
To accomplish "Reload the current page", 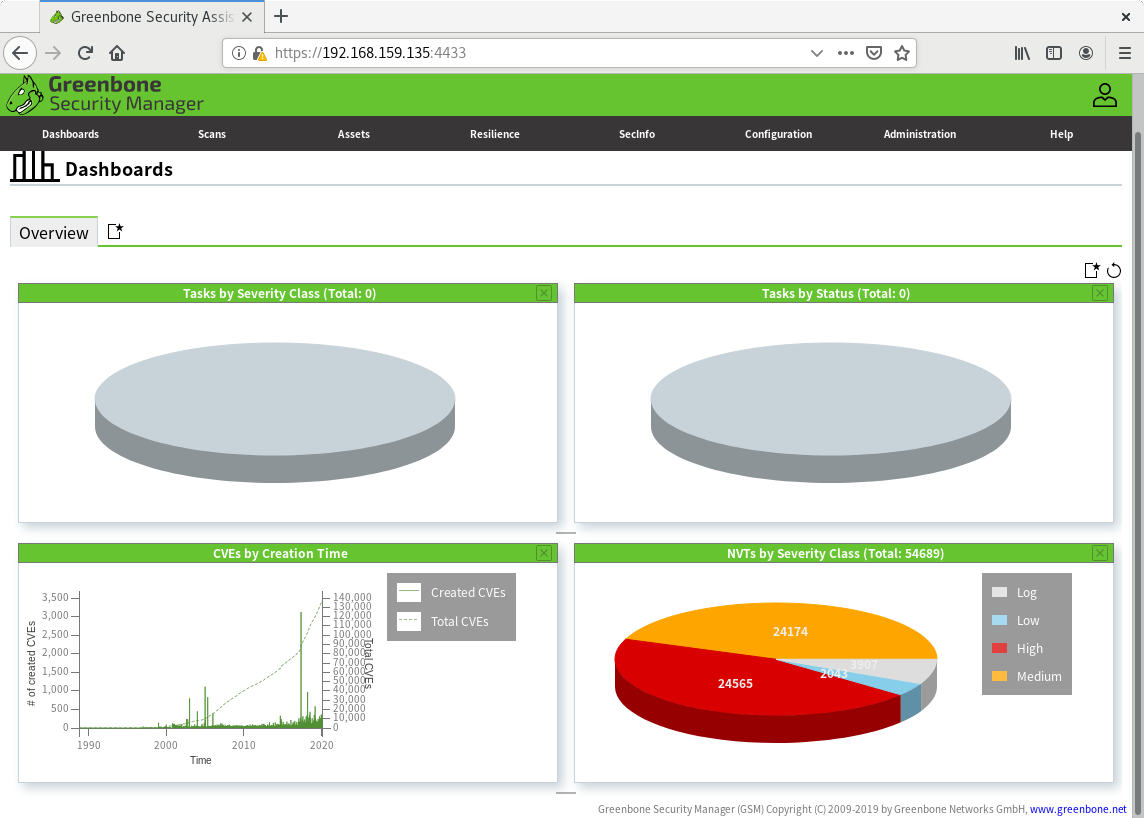I will point(85,53).
